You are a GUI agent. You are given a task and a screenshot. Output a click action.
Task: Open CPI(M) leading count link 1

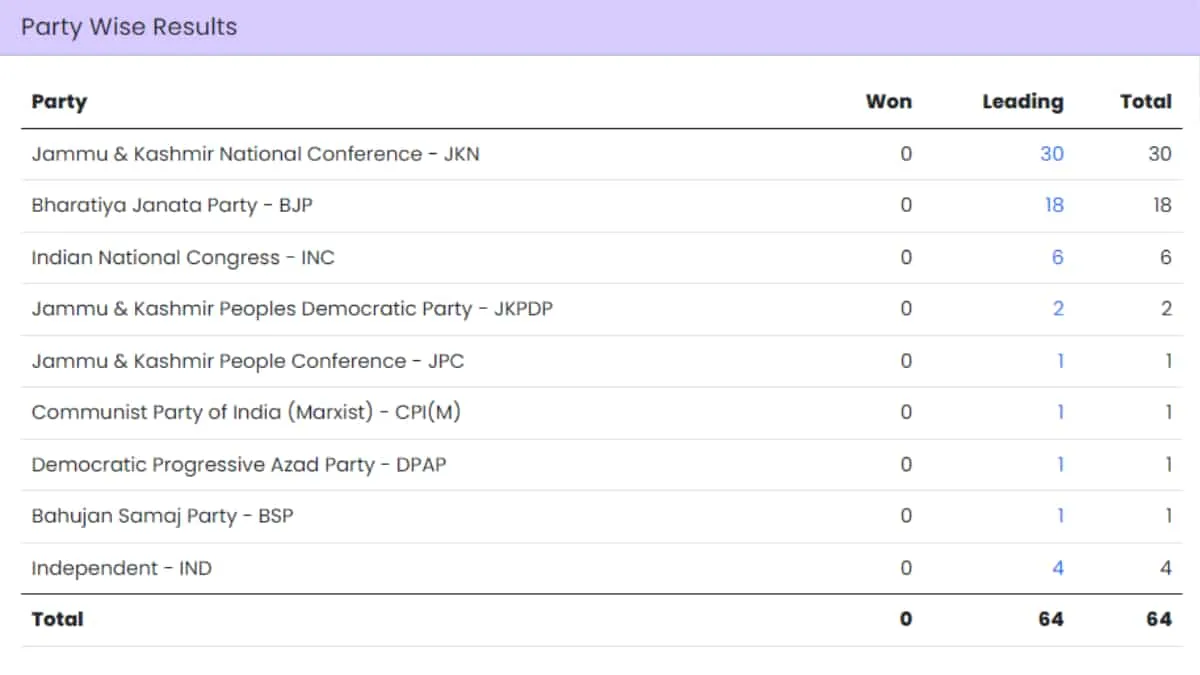(x=1060, y=412)
